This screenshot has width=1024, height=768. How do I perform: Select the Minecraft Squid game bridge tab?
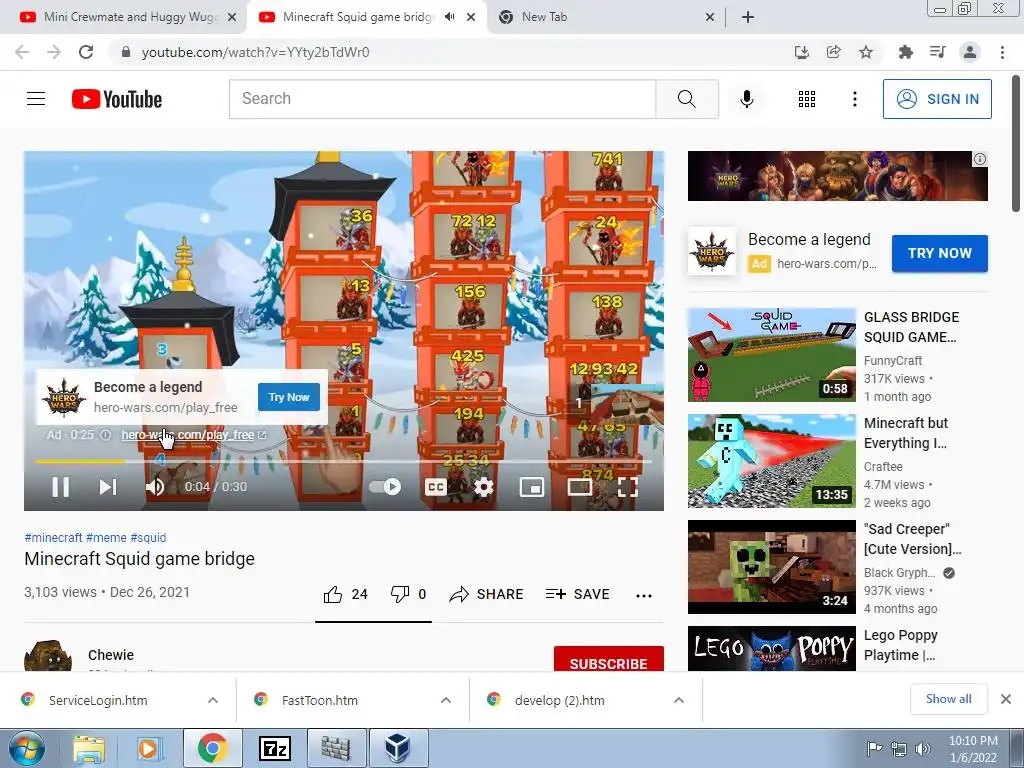[x=358, y=17]
